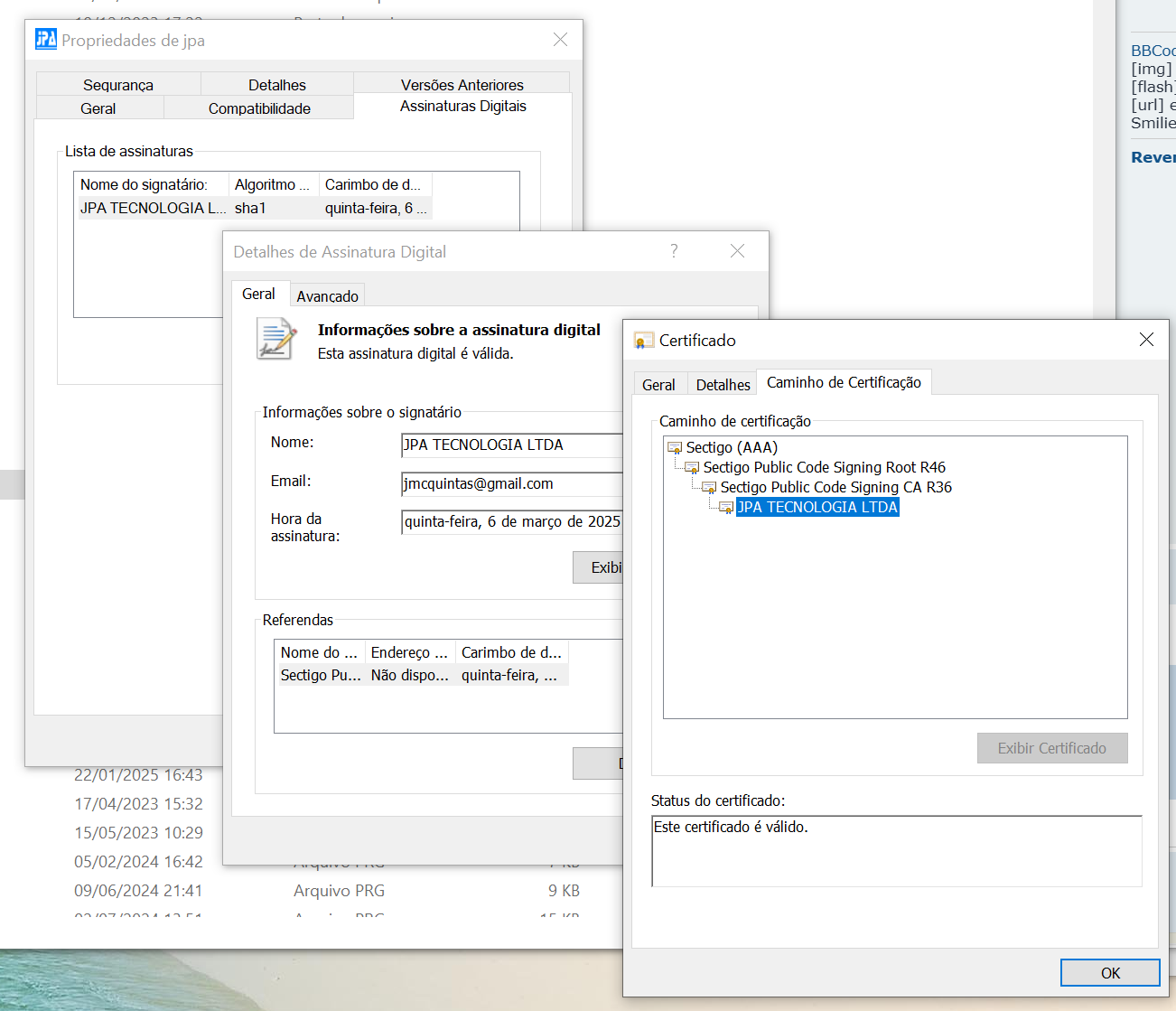Click the icon of Sectigo Public Code Signing CA R36
The height and width of the screenshot is (1011, 1176).
tap(709, 487)
